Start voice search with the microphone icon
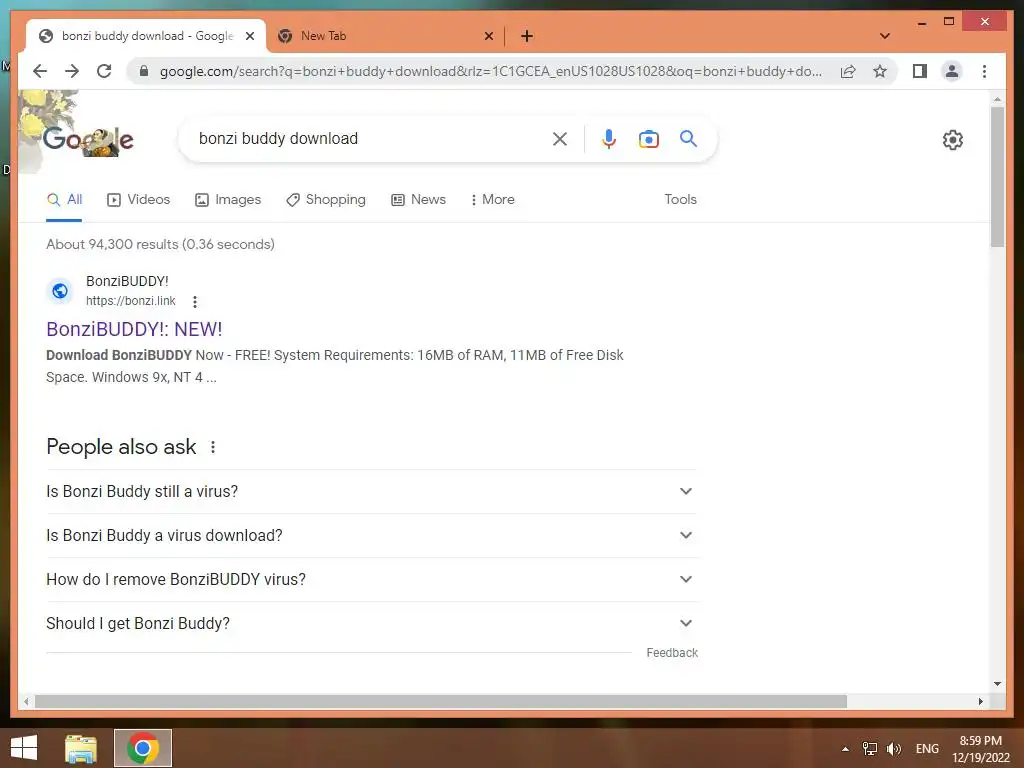Viewport: 1024px width, 768px height. tap(609, 138)
